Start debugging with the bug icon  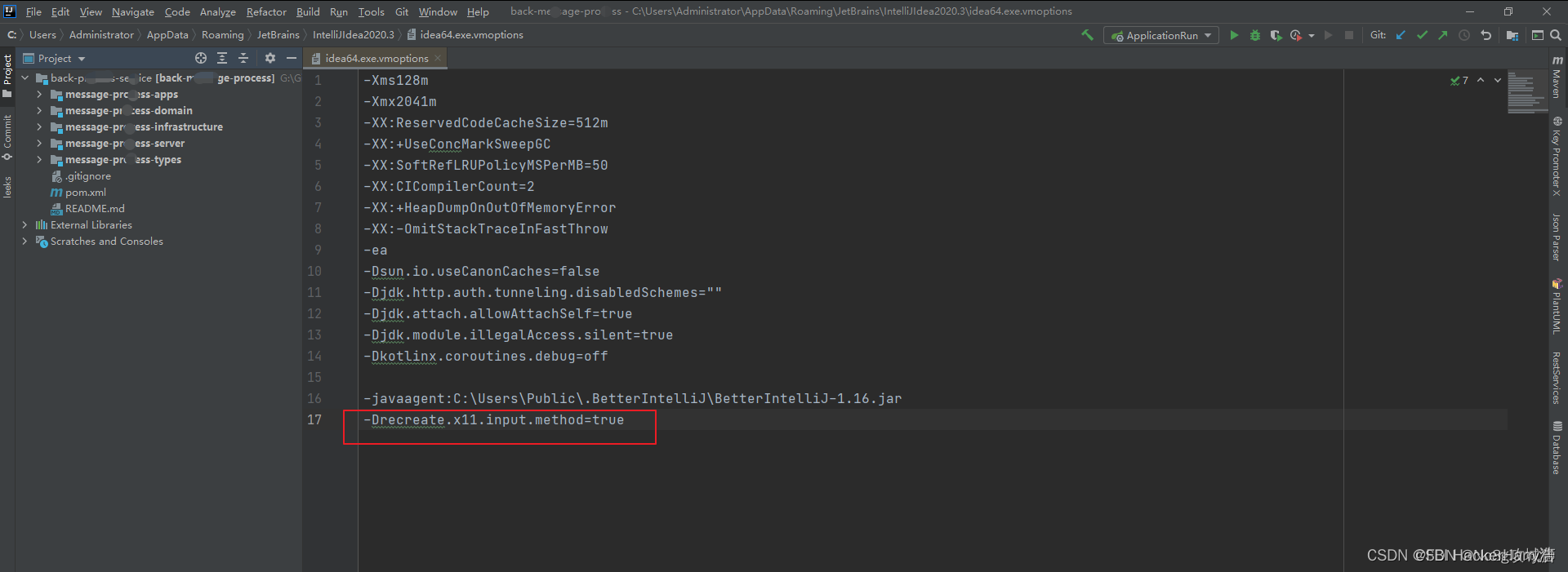(1255, 35)
